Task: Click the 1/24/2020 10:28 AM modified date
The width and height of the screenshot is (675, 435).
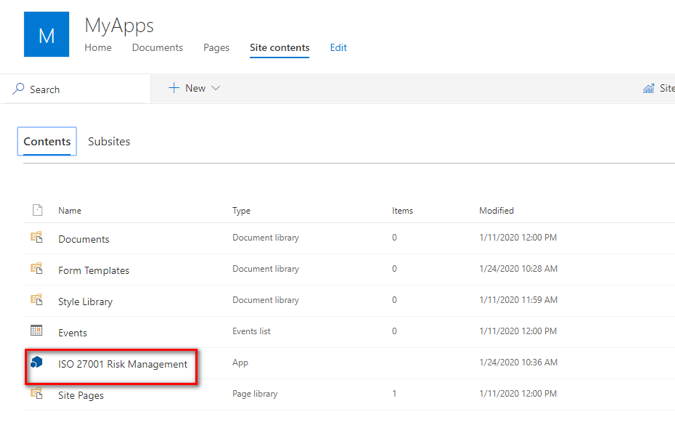Action: pos(518,268)
